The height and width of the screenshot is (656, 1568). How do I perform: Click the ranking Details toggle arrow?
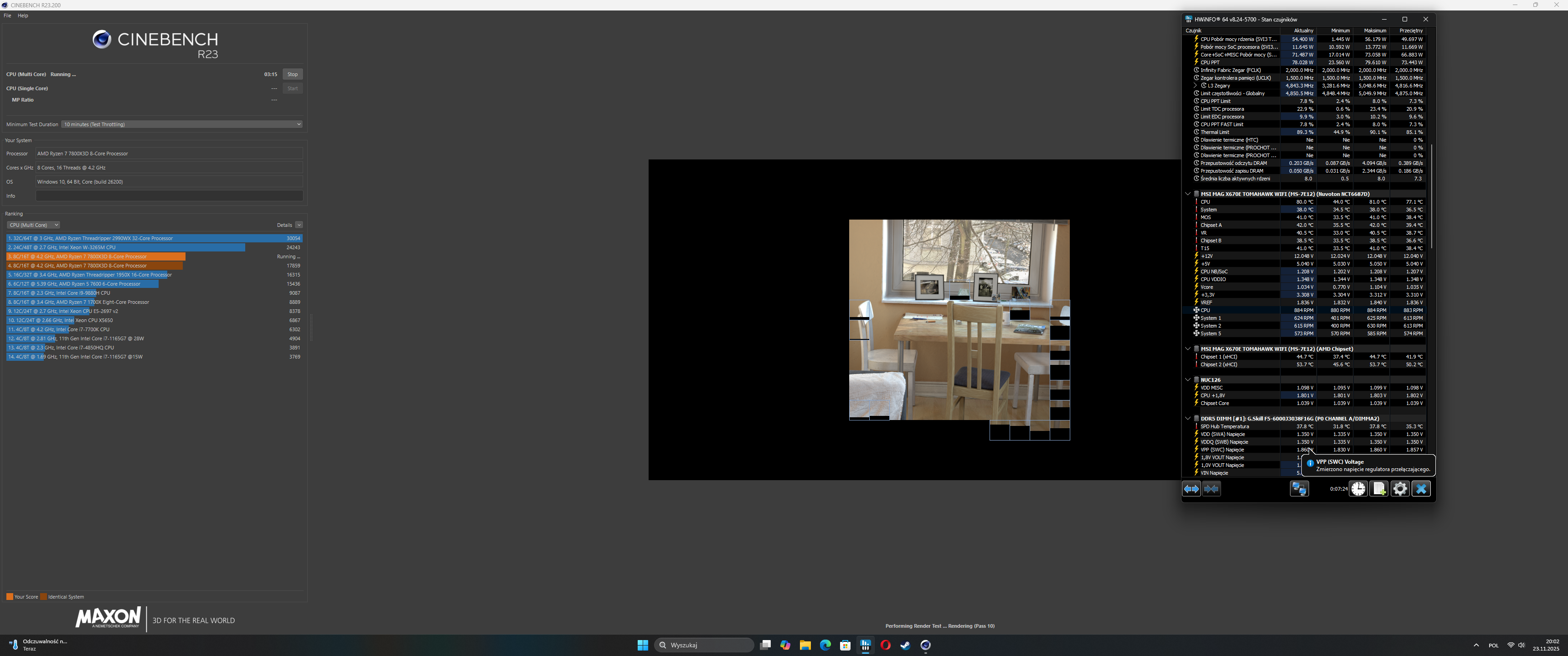pos(299,225)
